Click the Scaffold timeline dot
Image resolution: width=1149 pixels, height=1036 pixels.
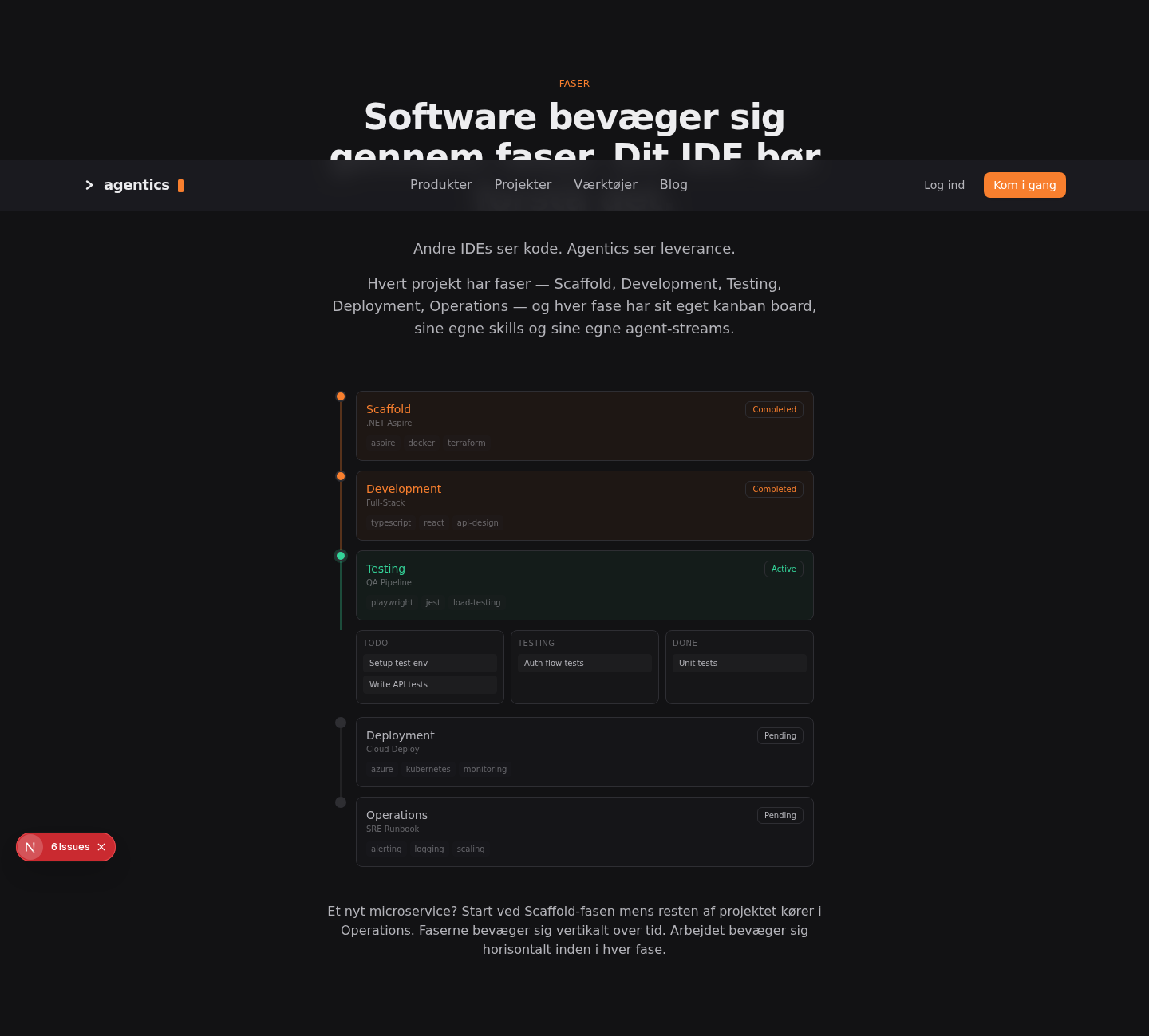point(341,396)
